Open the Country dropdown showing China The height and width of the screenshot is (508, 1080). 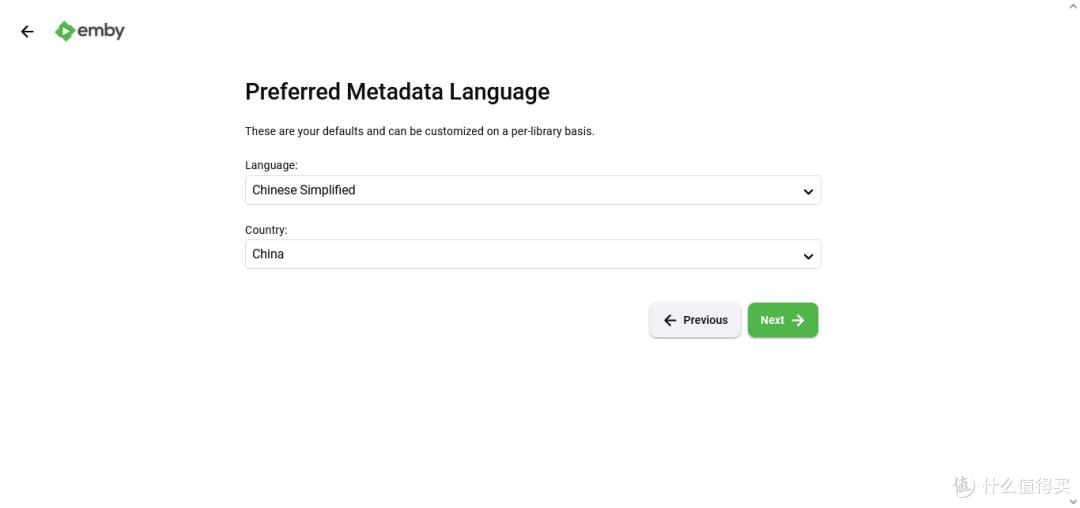click(x=532, y=254)
